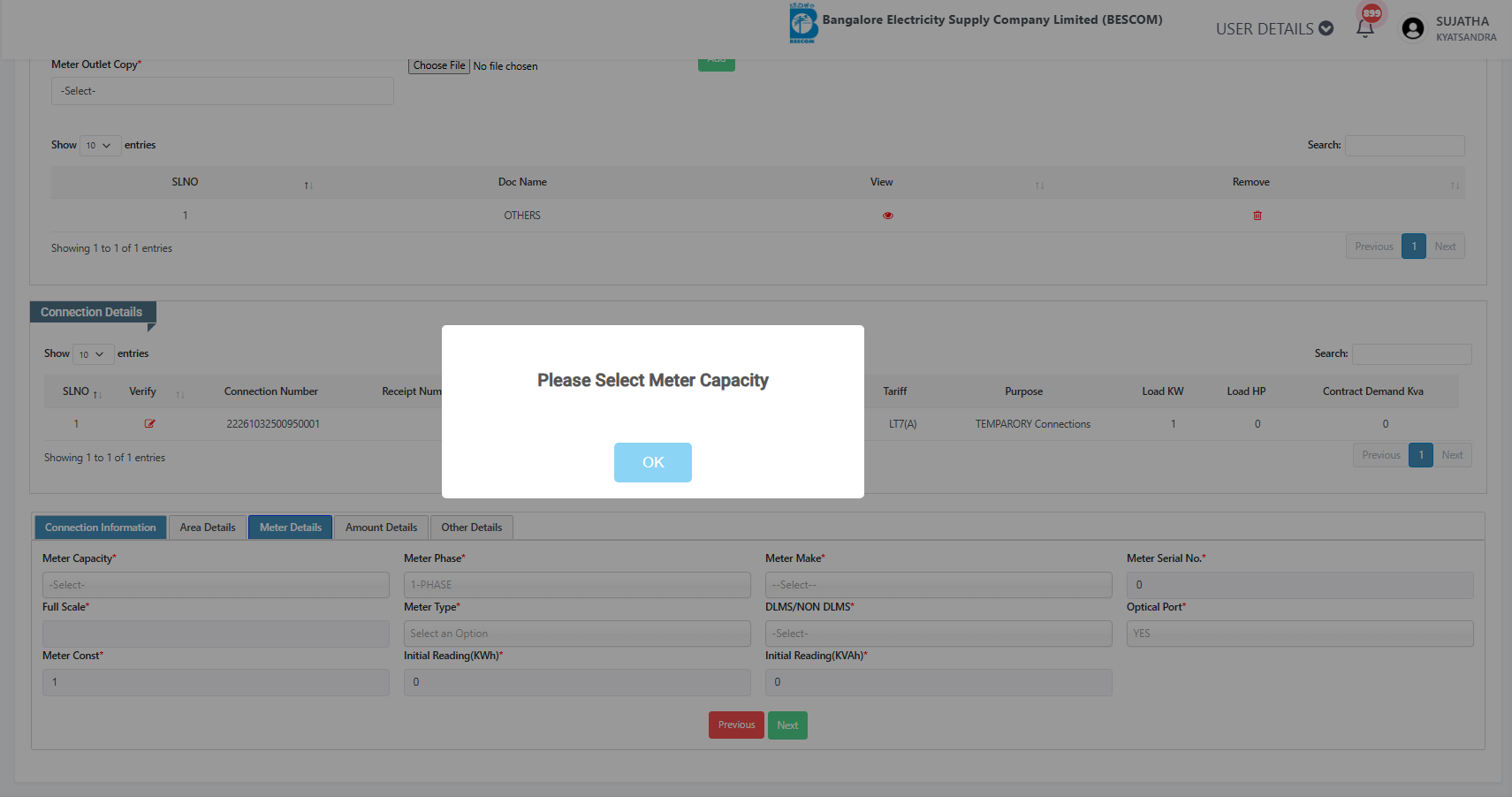Click the Initial Reading(KWh) field
The image size is (1512, 797).
pos(577,682)
